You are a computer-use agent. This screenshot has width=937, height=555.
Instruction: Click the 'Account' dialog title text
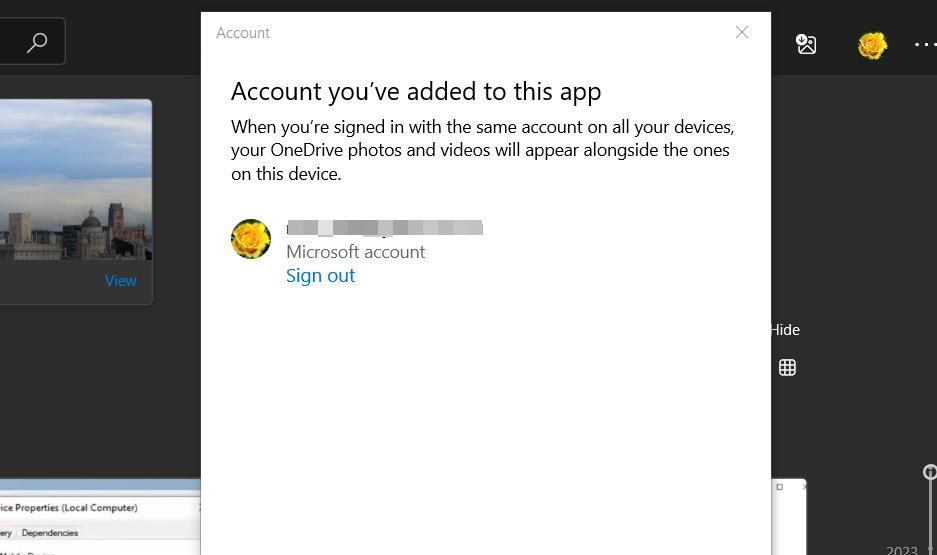[x=243, y=33]
